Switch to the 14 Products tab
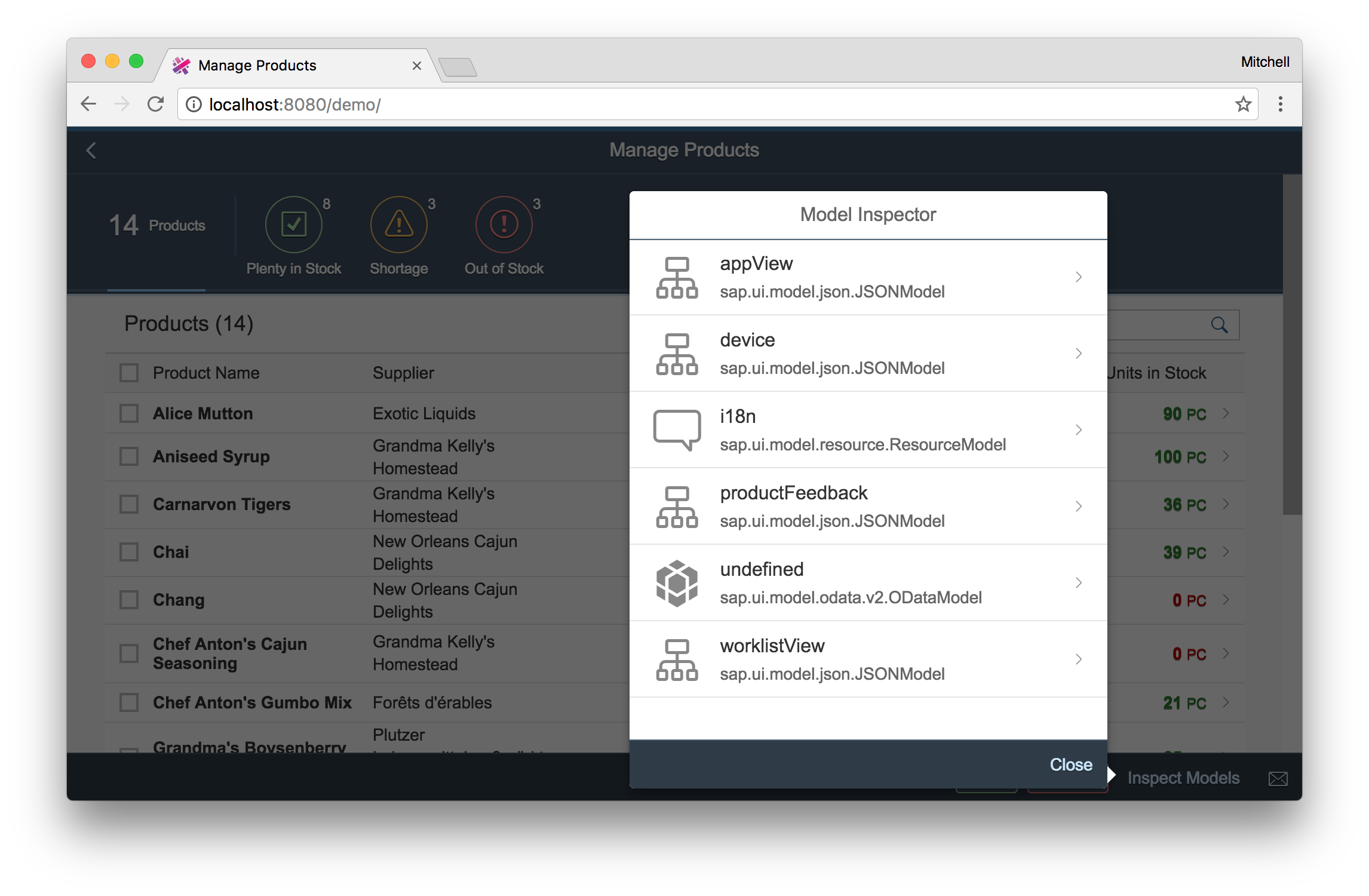 (156, 226)
